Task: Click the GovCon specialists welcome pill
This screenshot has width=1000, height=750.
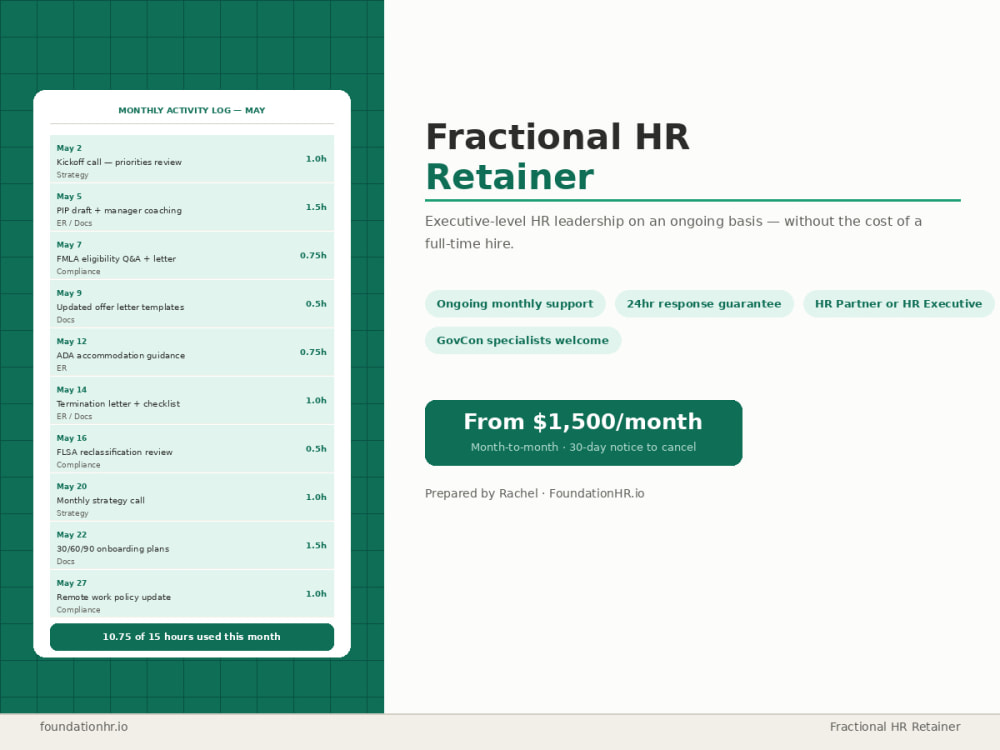Action: (x=523, y=341)
